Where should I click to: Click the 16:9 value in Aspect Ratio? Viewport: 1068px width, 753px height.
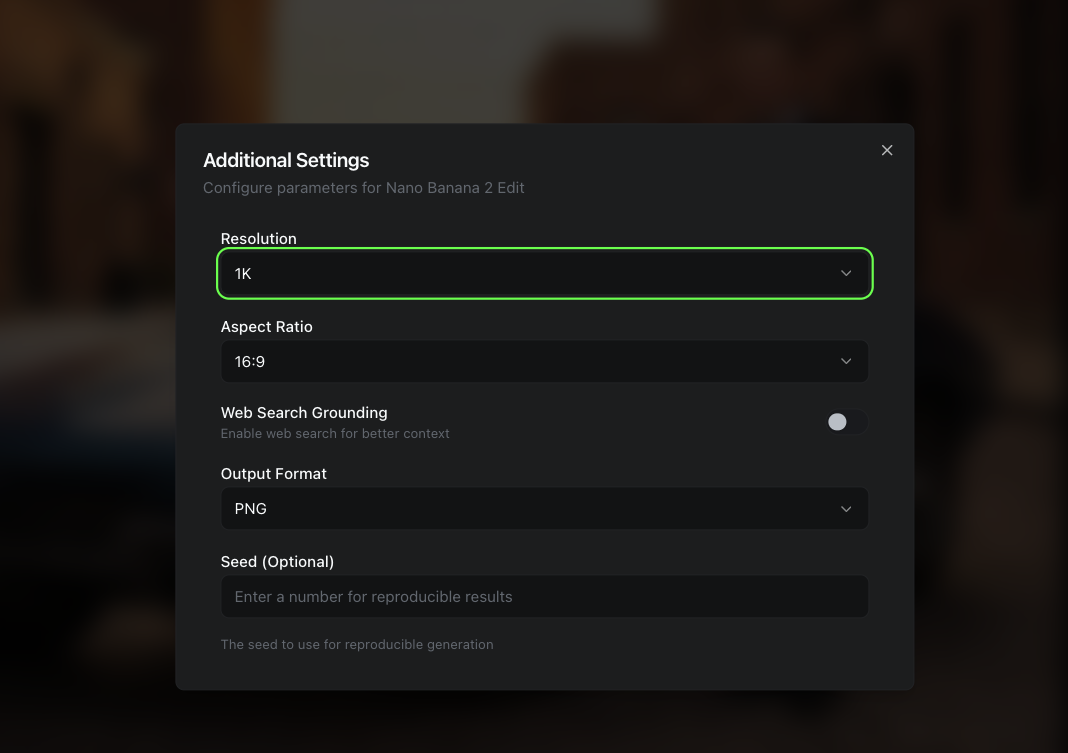point(250,361)
